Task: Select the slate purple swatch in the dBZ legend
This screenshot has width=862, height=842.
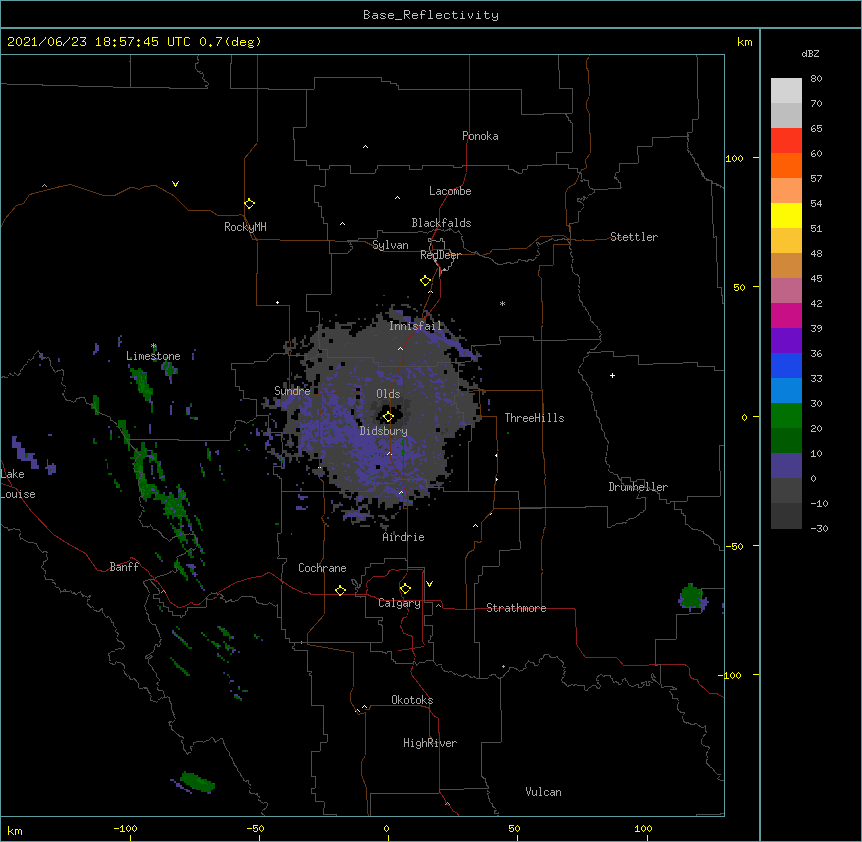Action: point(786,466)
